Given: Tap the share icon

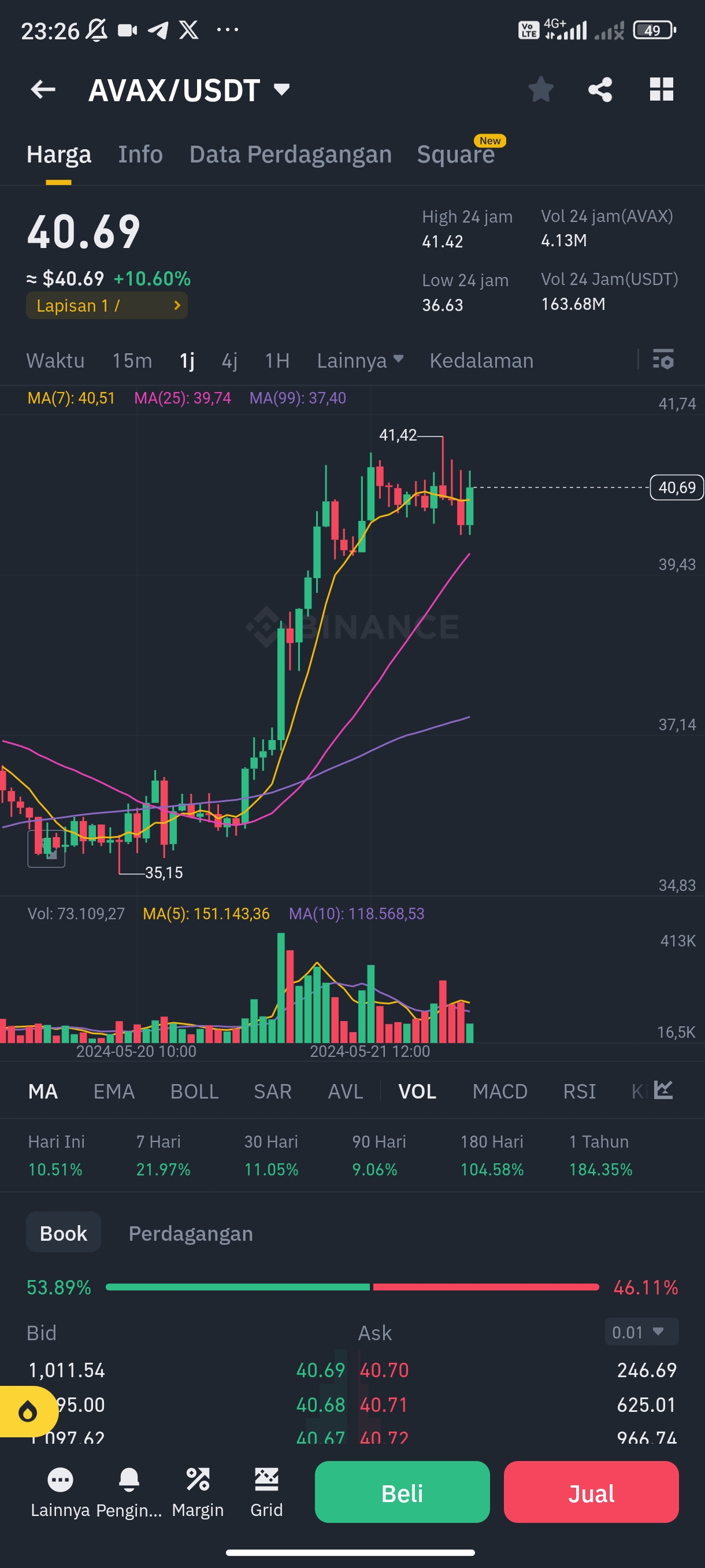Looking at the screenshot, I should click(600, 90).
